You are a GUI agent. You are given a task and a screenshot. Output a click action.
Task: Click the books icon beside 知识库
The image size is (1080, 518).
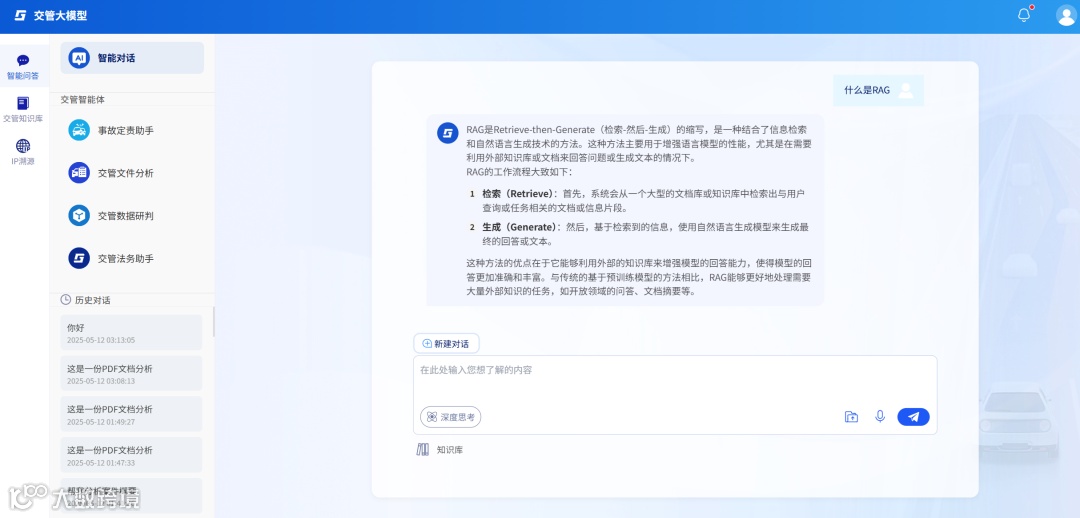coord(422,450)
